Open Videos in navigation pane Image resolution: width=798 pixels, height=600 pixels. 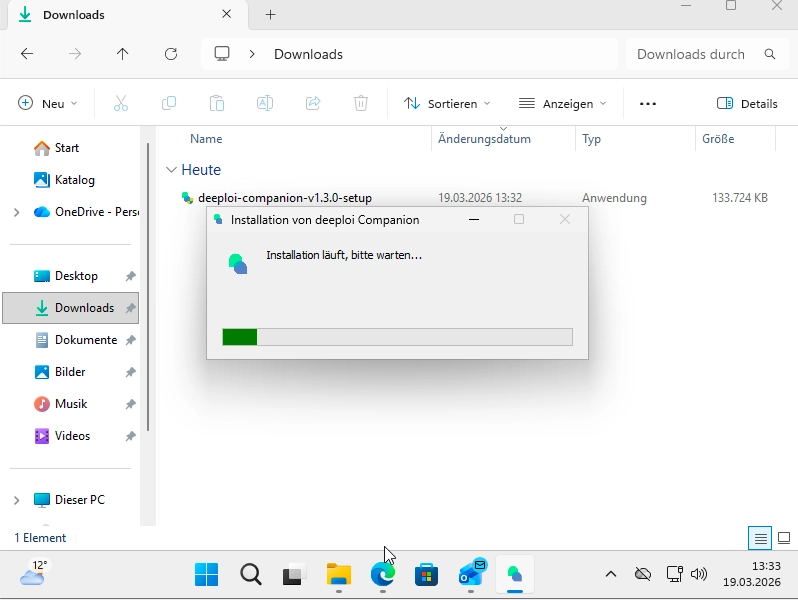(x=71, y=437)
